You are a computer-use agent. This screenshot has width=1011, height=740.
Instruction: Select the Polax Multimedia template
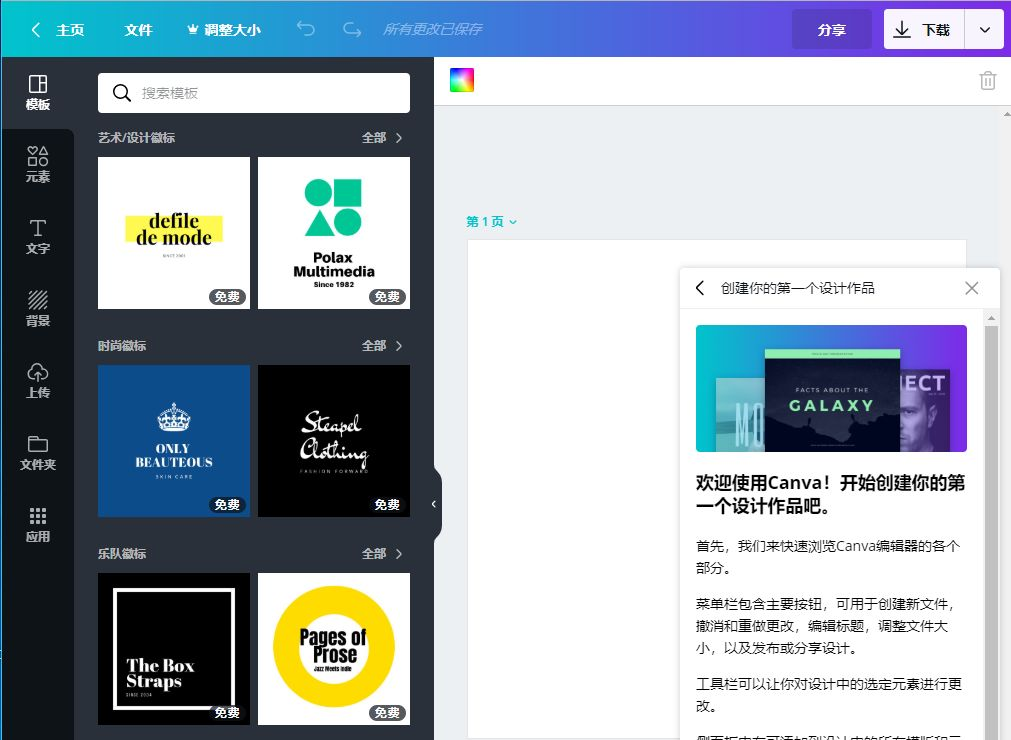[334, 233]
